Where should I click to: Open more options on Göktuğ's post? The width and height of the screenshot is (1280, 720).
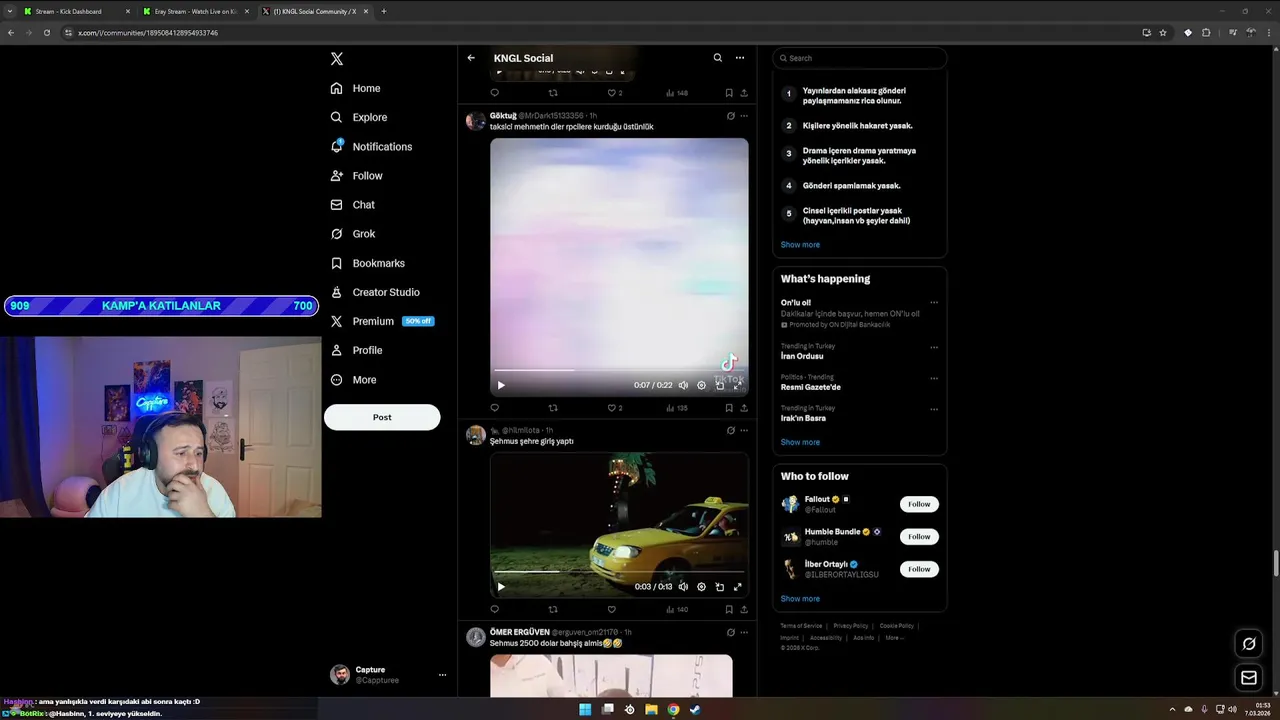[743, 116]
